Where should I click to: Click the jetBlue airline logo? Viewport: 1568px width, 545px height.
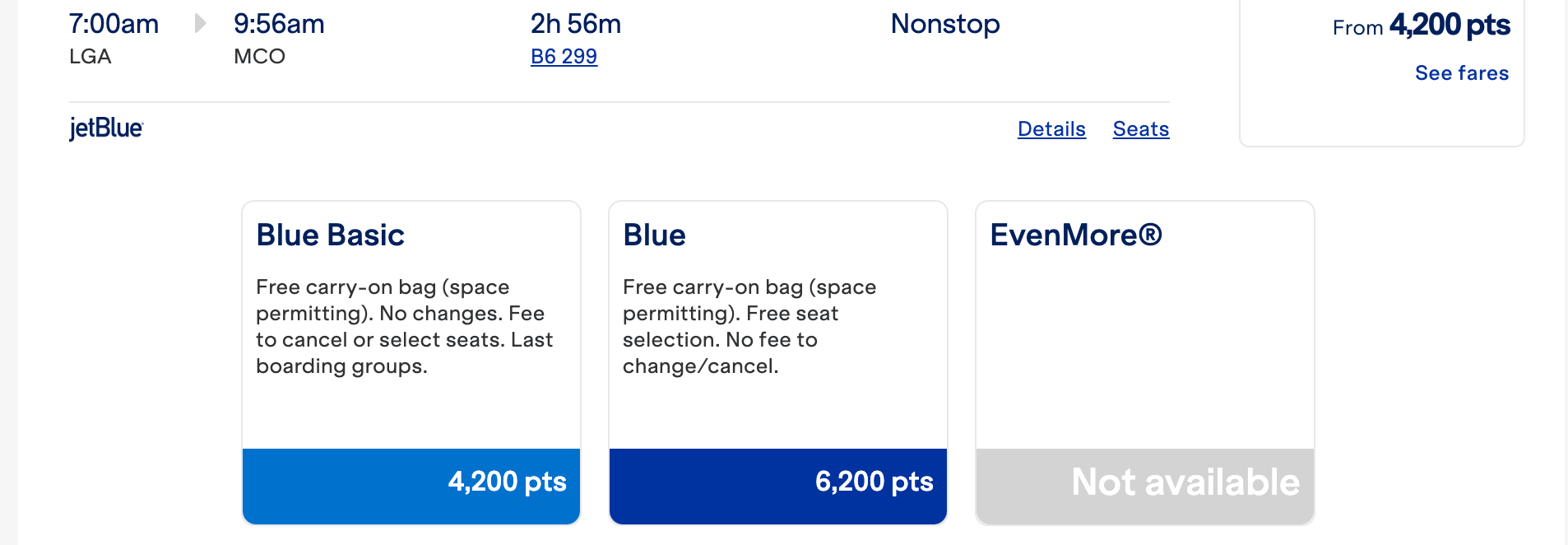(106, 128)
